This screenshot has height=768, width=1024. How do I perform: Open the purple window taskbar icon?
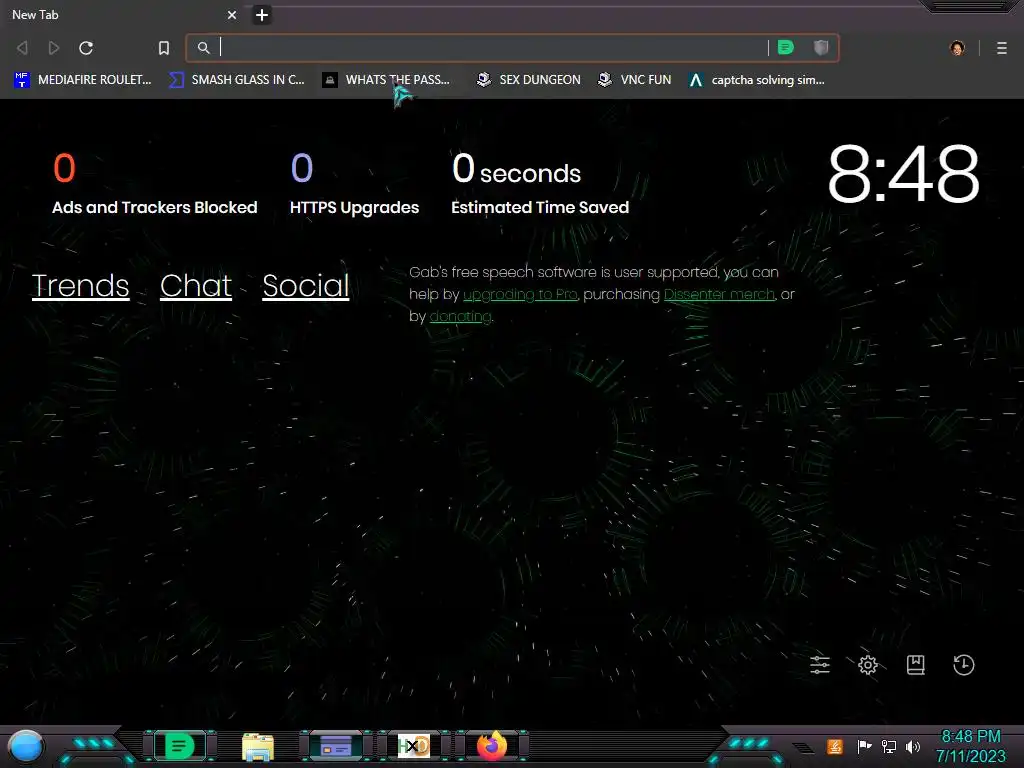[x=336, y=746]
